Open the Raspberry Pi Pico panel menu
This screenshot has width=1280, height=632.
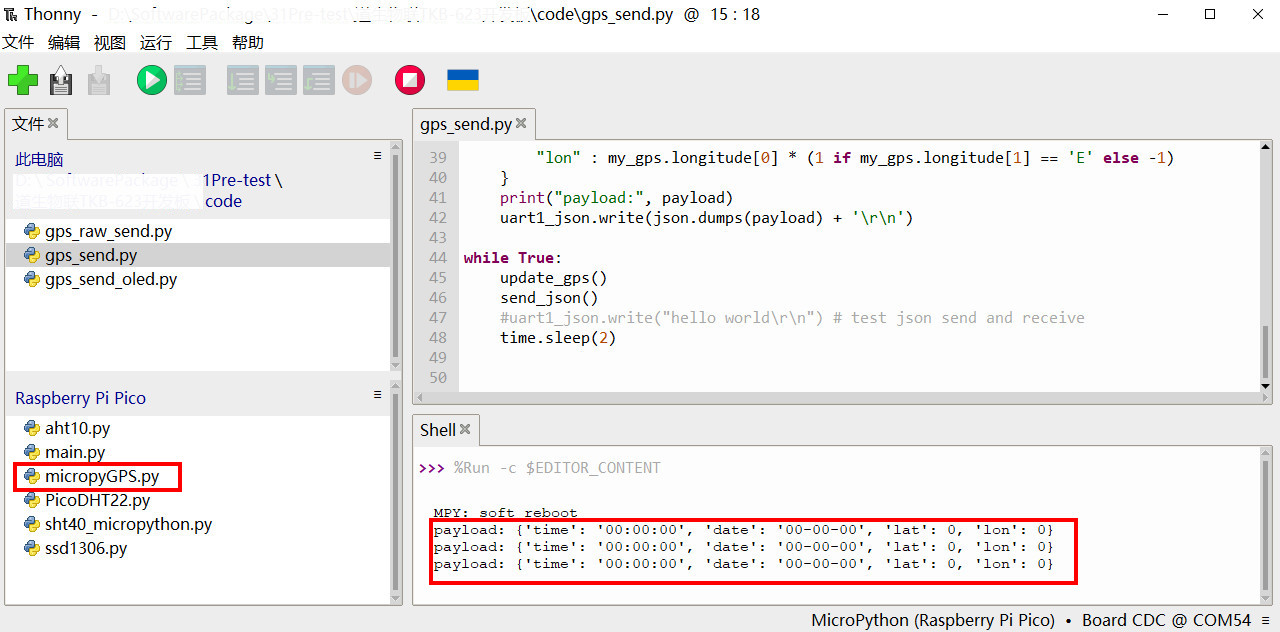[x=377, y=394]
